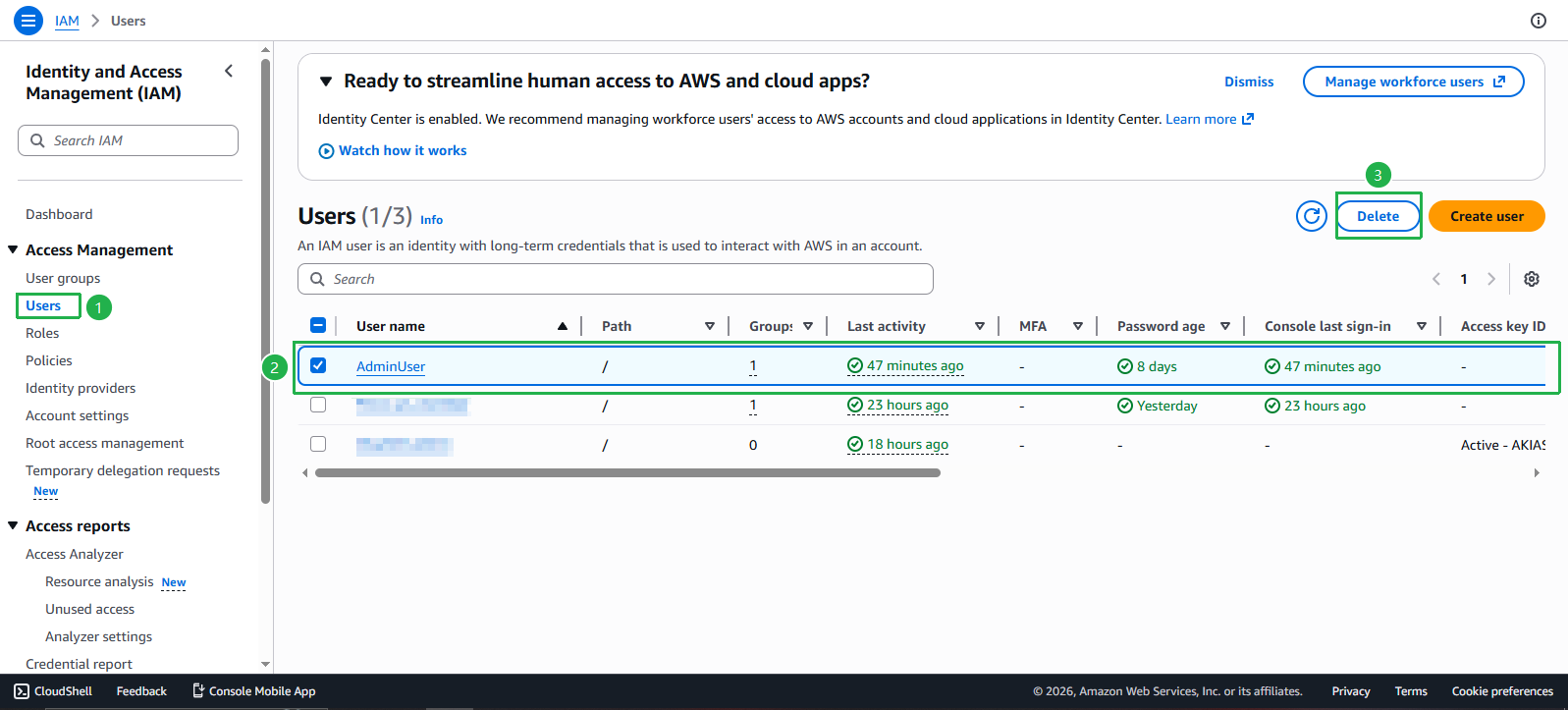Open the Last activity column sort dropdown
This screenshot has height=710, width=1568.
pos(980,326)
